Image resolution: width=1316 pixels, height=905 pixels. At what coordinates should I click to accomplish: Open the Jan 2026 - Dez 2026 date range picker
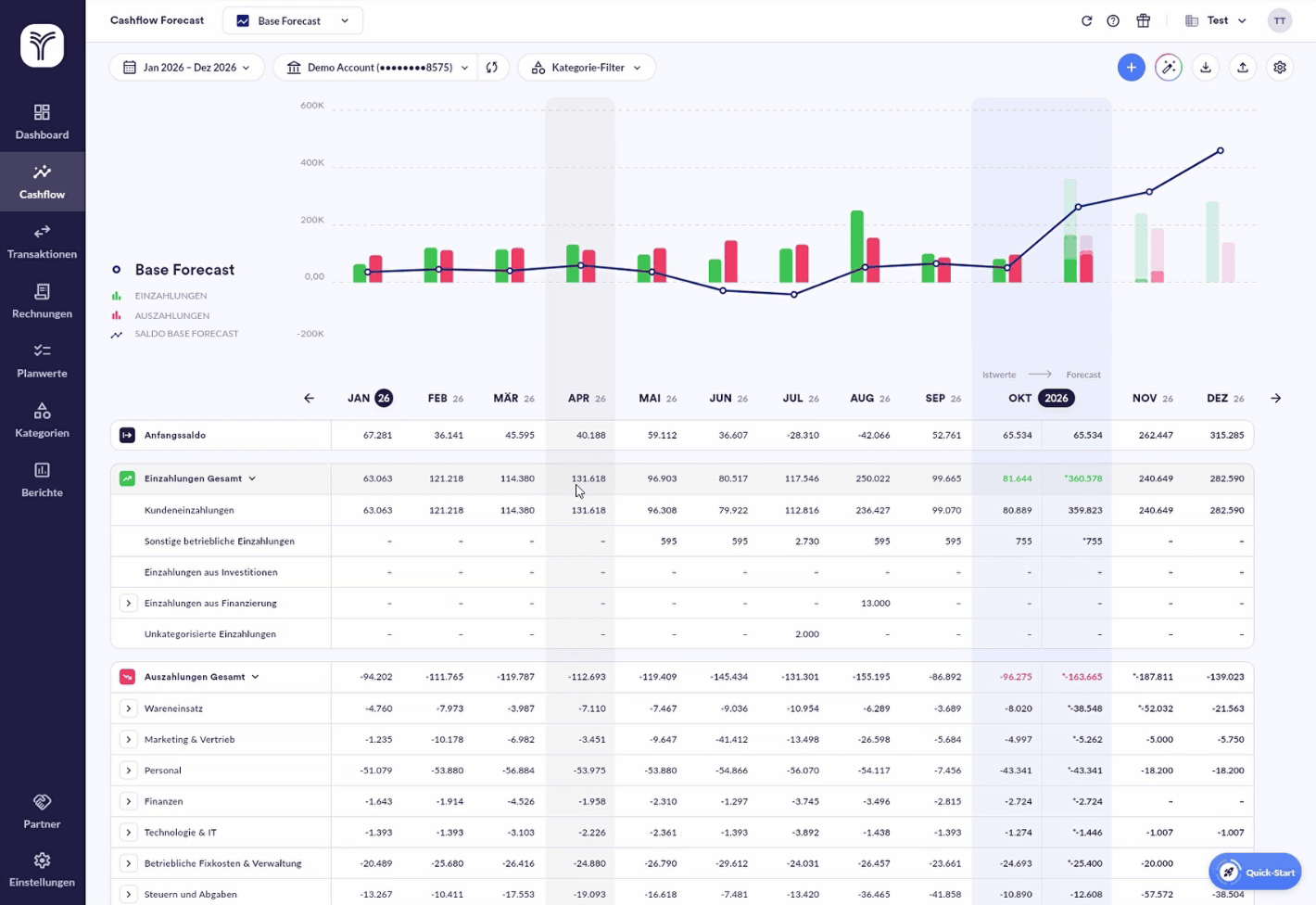coord(187,68)
